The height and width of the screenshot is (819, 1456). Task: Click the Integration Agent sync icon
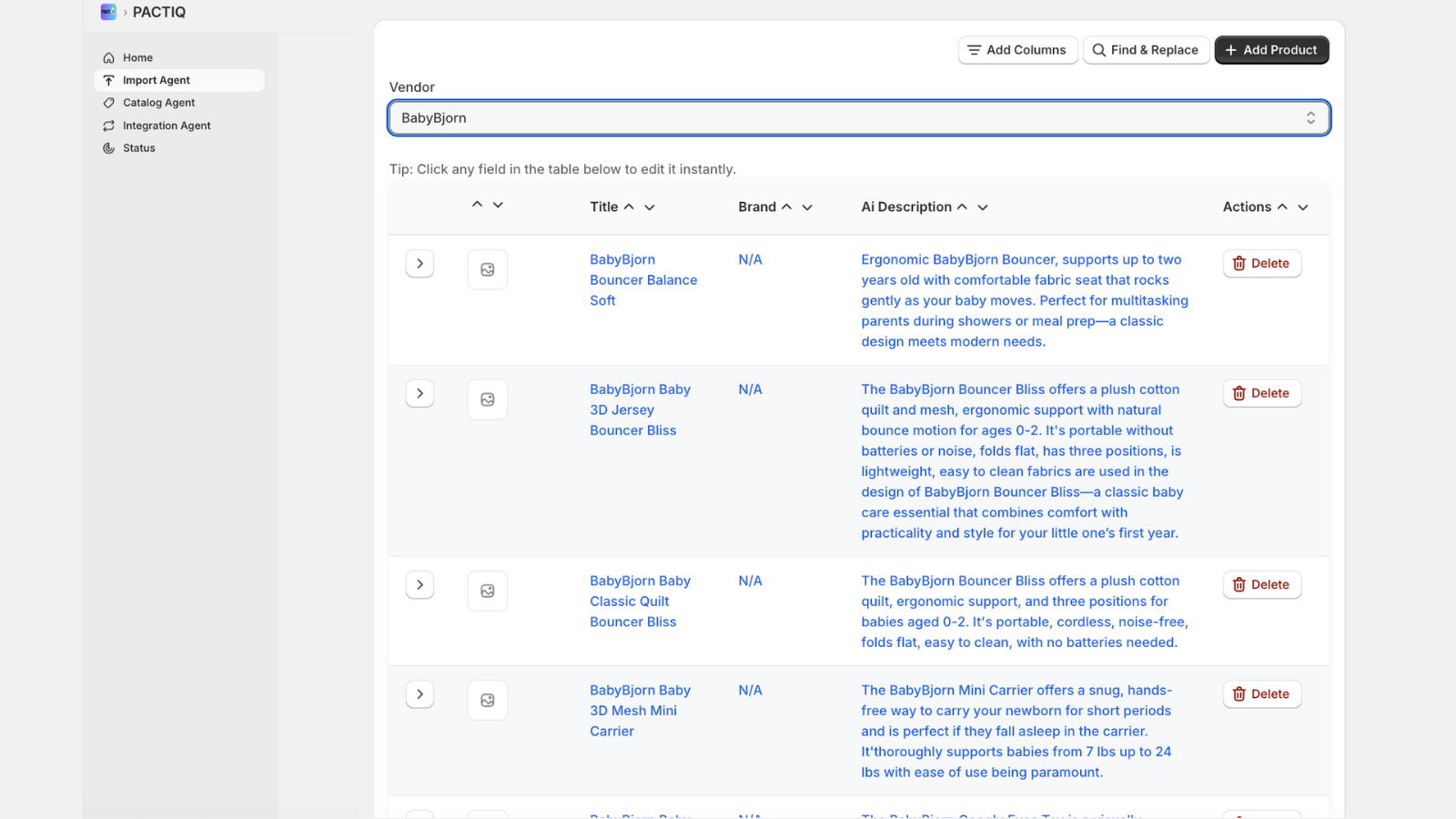(109, 126)
